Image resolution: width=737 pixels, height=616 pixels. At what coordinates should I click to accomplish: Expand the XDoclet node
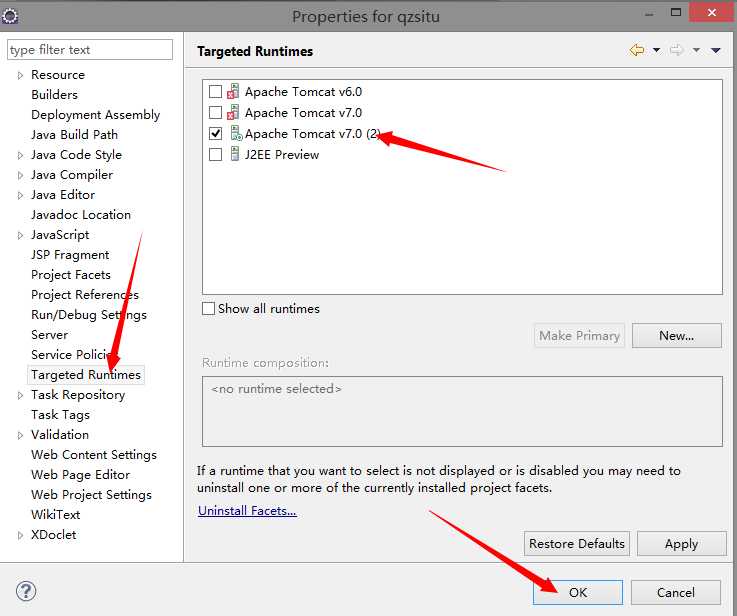point(20,535)
